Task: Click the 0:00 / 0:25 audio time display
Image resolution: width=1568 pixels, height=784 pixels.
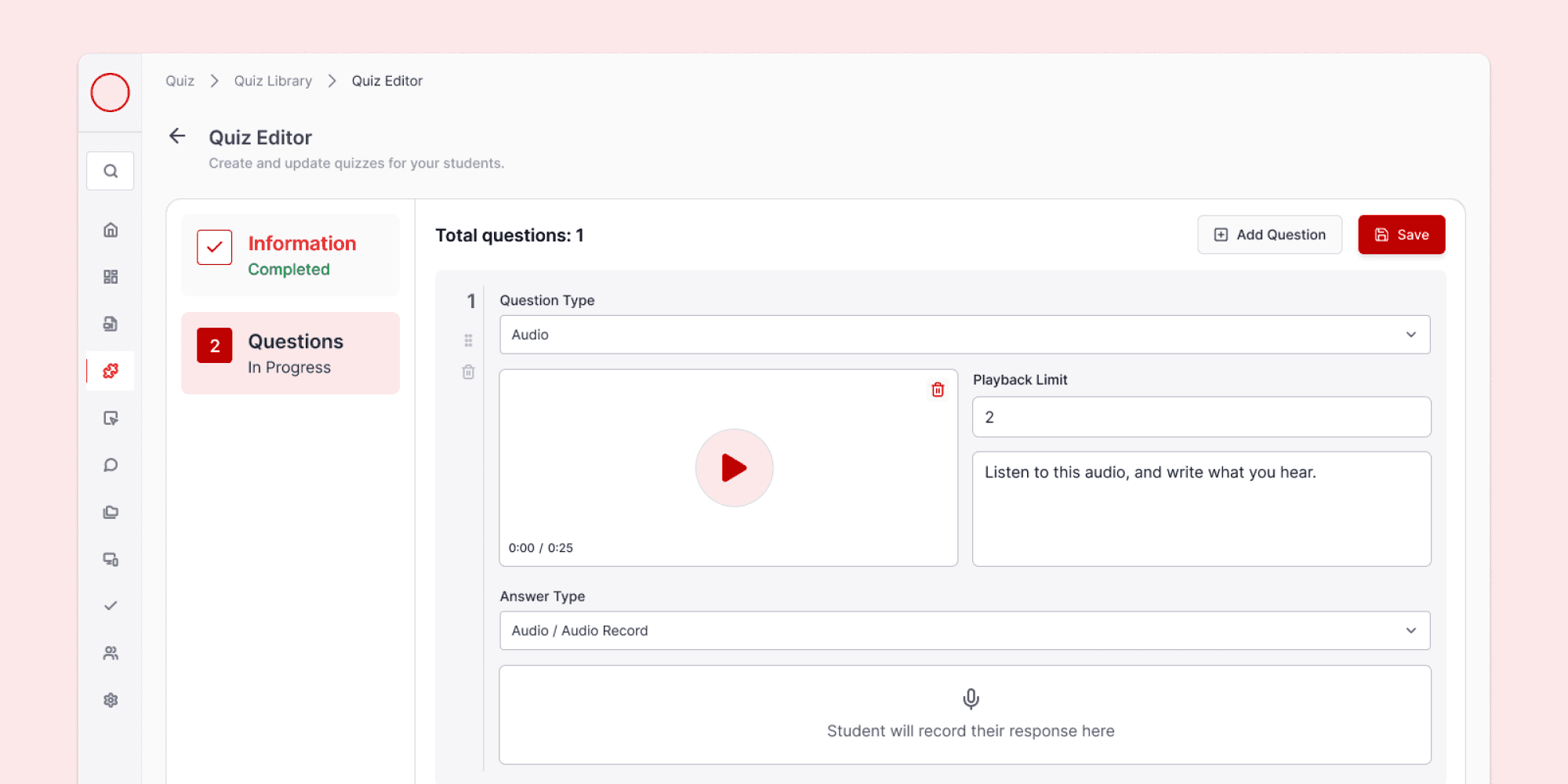Action: tap(541, 548)
